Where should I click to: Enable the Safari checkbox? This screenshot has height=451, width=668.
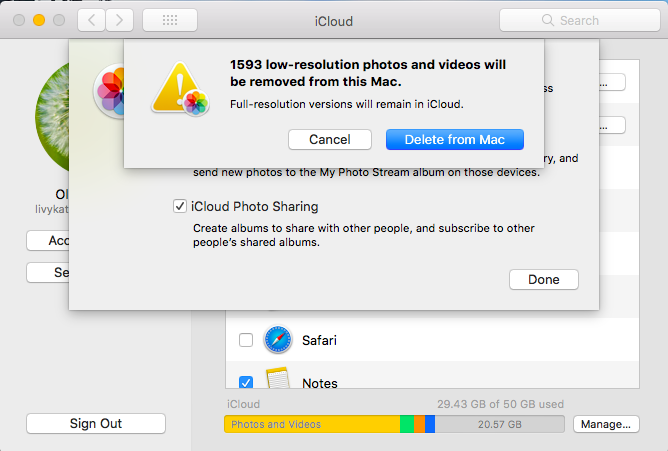[246, 341]
